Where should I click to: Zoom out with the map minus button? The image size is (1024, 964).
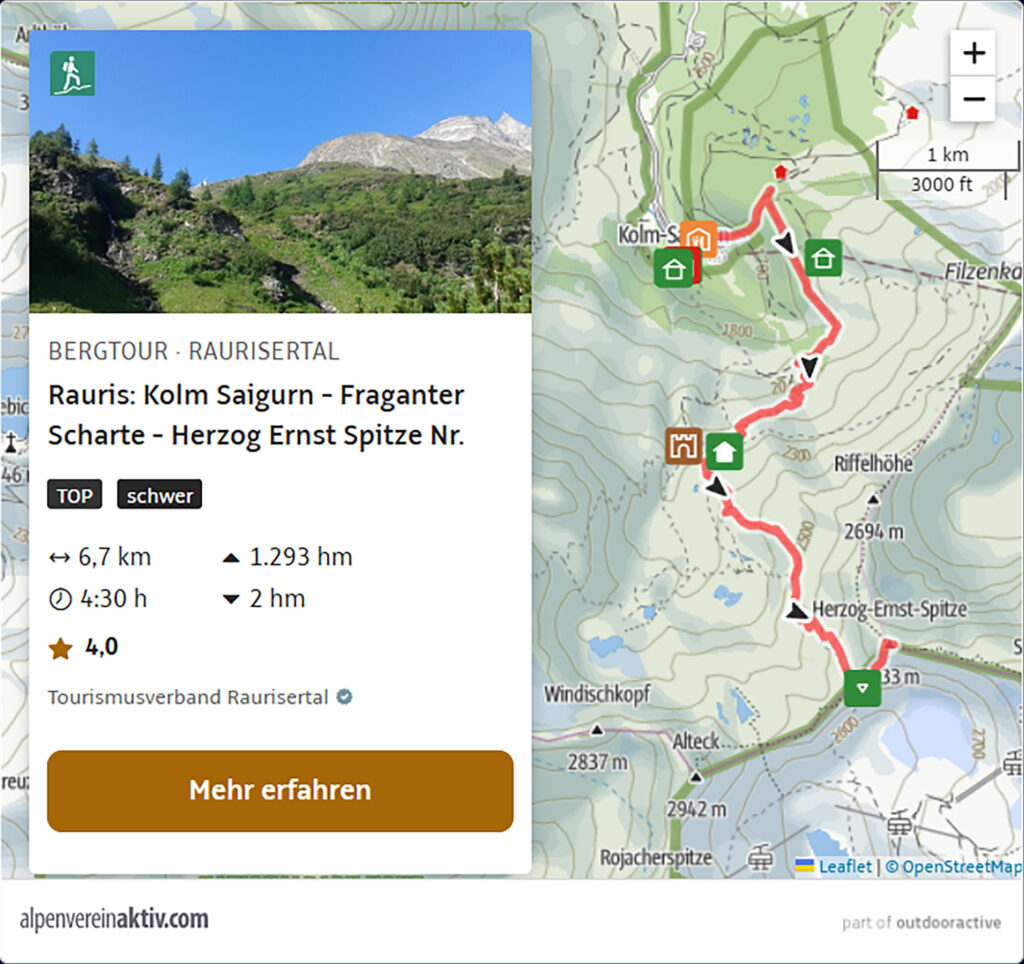point(972,99)
